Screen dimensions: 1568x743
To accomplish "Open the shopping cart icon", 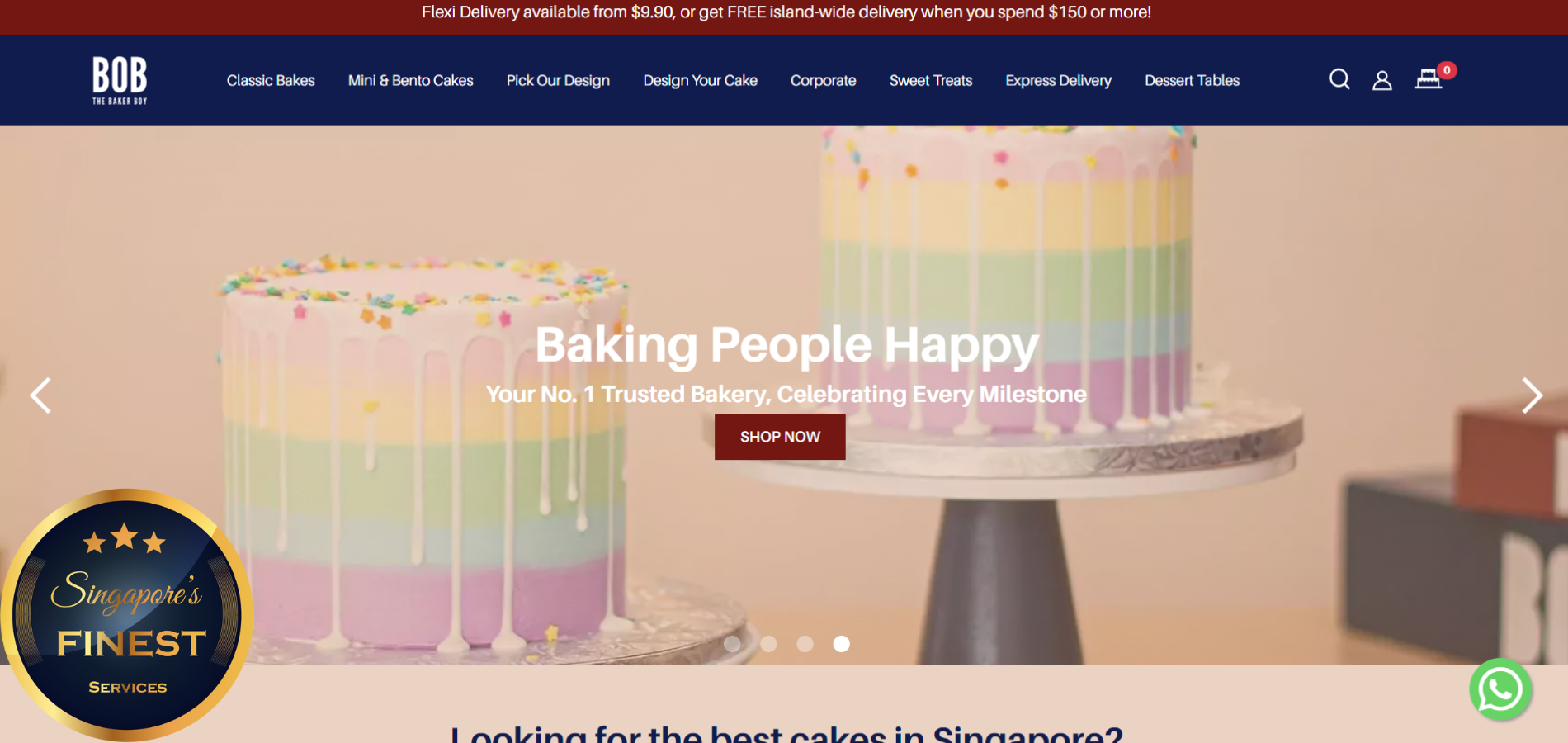I will (x=1428, y=79).
